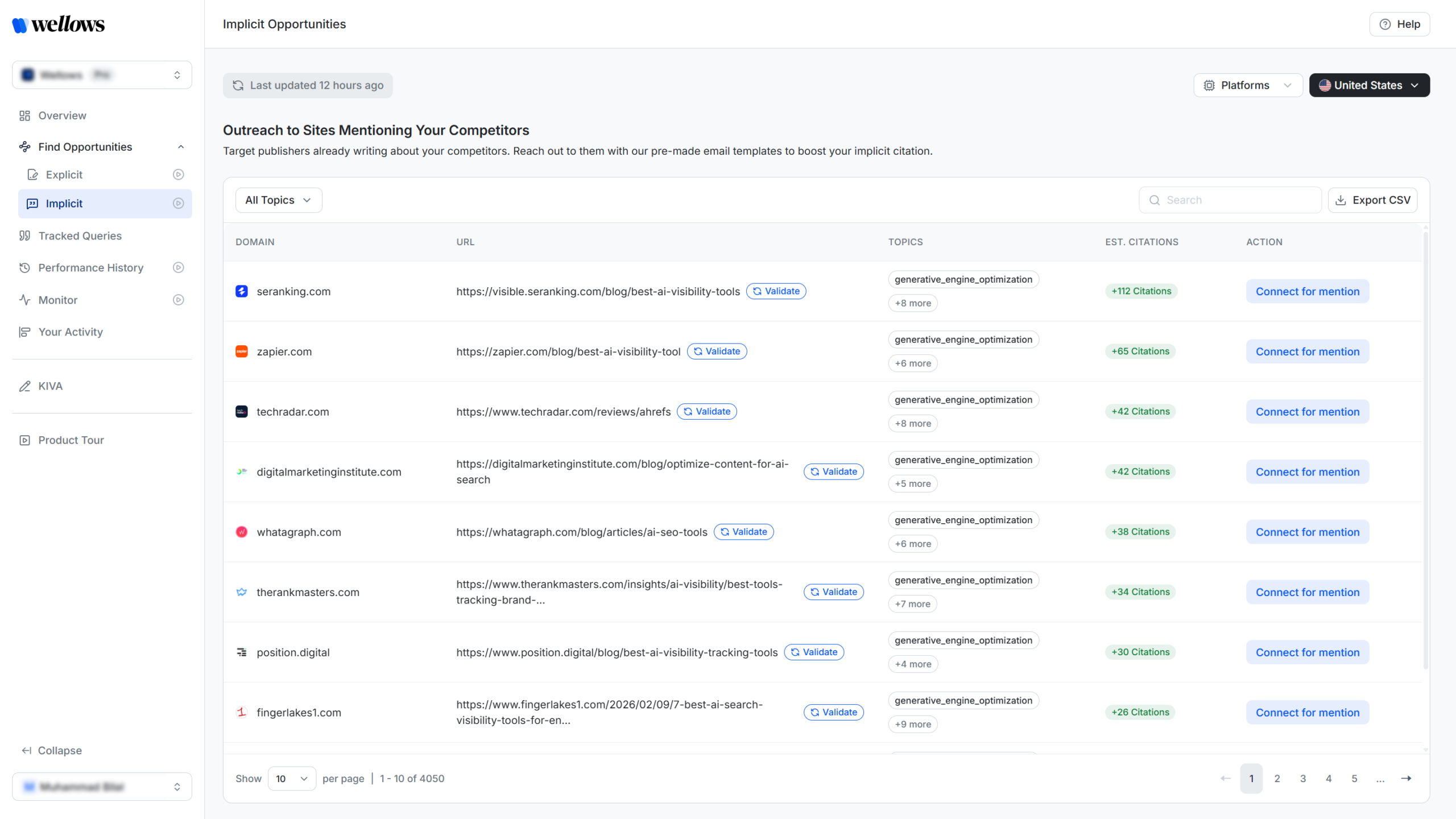Click the play icon beside Performance History
Viewport: 1456px width, 819px height.
[178, 267]
